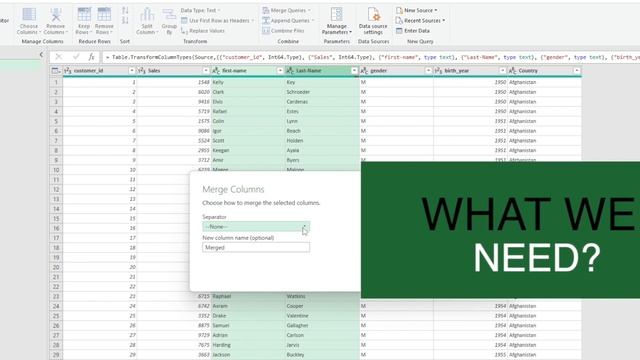
Task: Click Use First Row as Headers
Action: coord(217,20)
